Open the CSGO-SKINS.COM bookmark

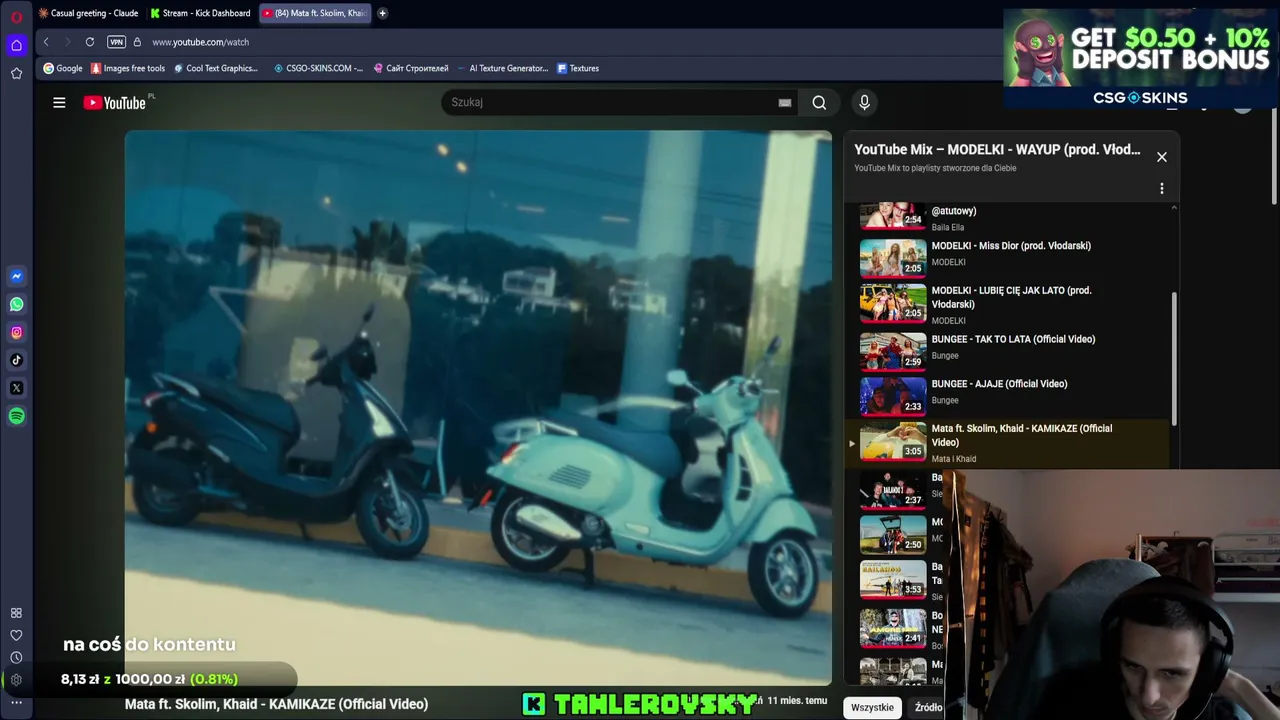click(318, 68)
